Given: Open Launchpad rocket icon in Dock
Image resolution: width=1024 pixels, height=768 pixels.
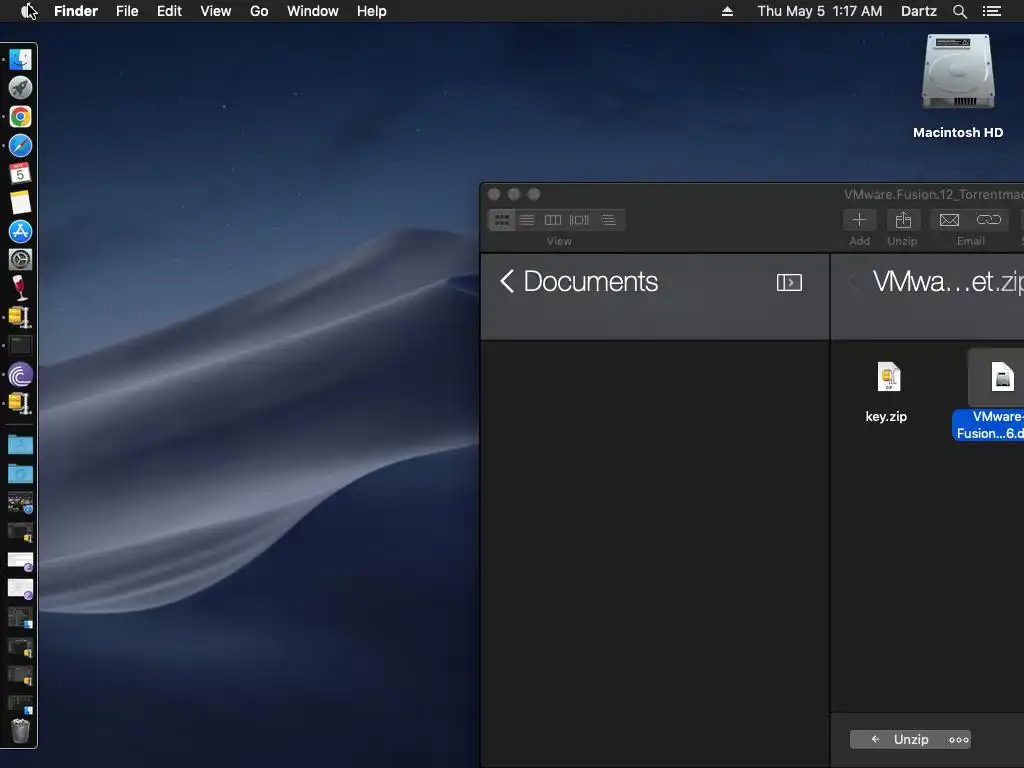Looking at the screenshot, I should [x=20, y=88].
